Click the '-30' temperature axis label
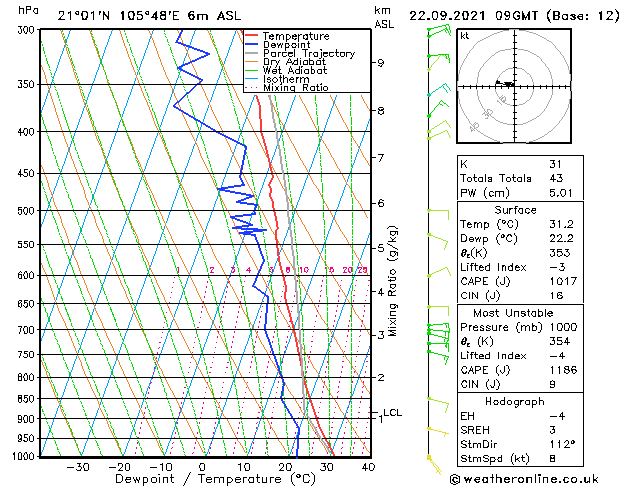The image size is (629, 486). [x=78, y=468]
